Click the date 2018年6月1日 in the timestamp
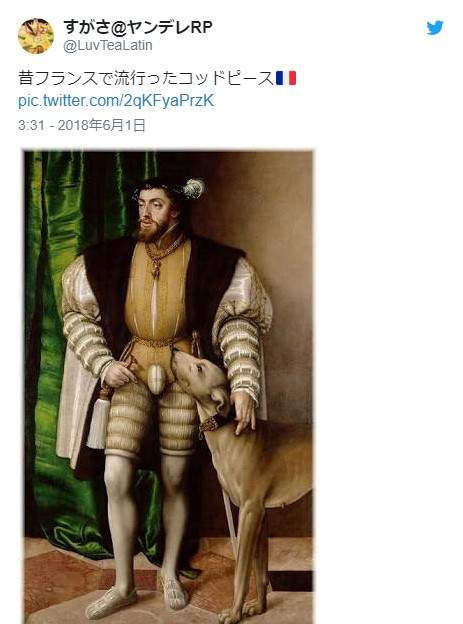The width and height of the screenshot is (463, 624). coord(102,125)
